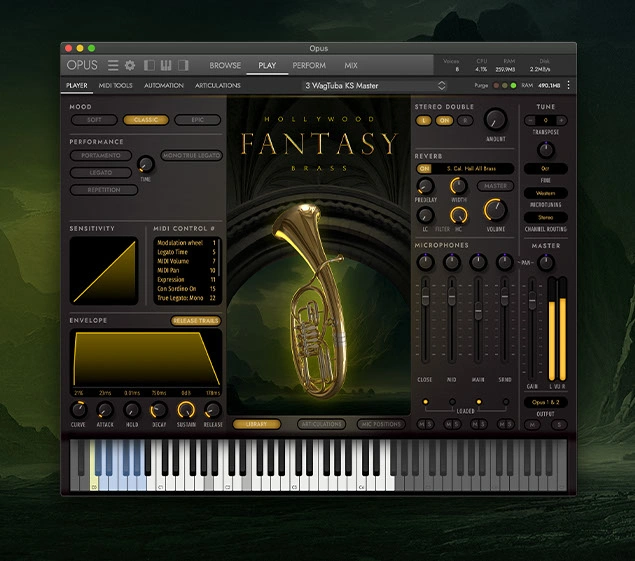The image size is (635, 561).
Task: Turn the Reverb ON switch off
Action: (424, 169)
